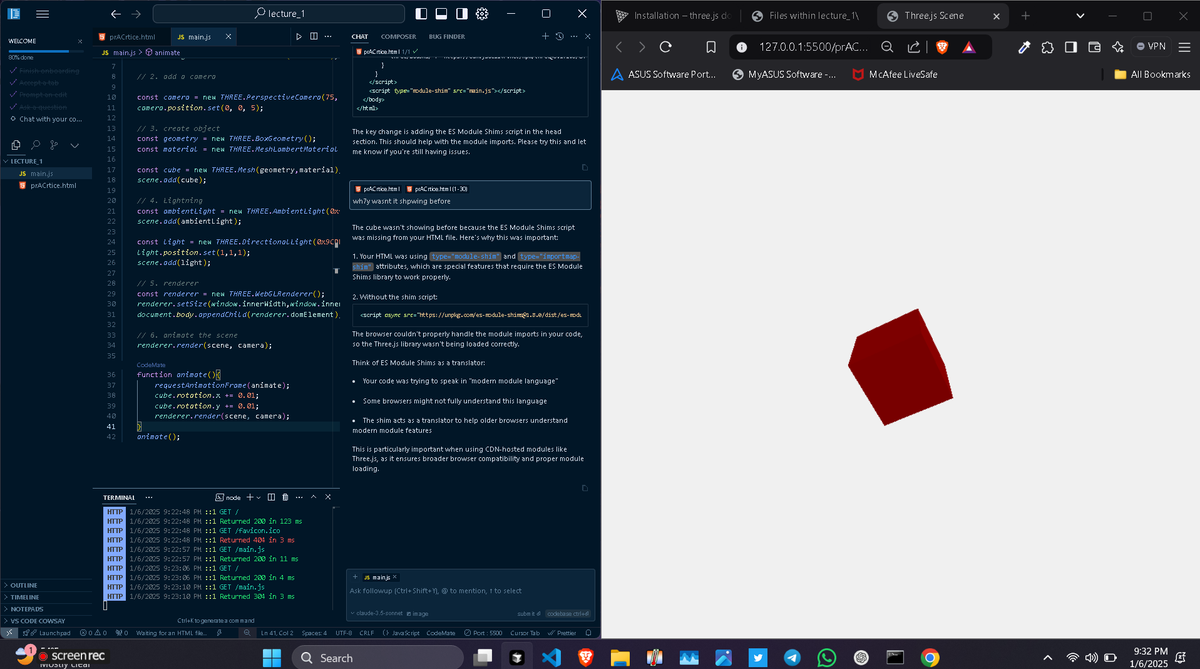Open editor more actions ellipsis
This screenshot has height=669, width=1200.
point(329,36)
